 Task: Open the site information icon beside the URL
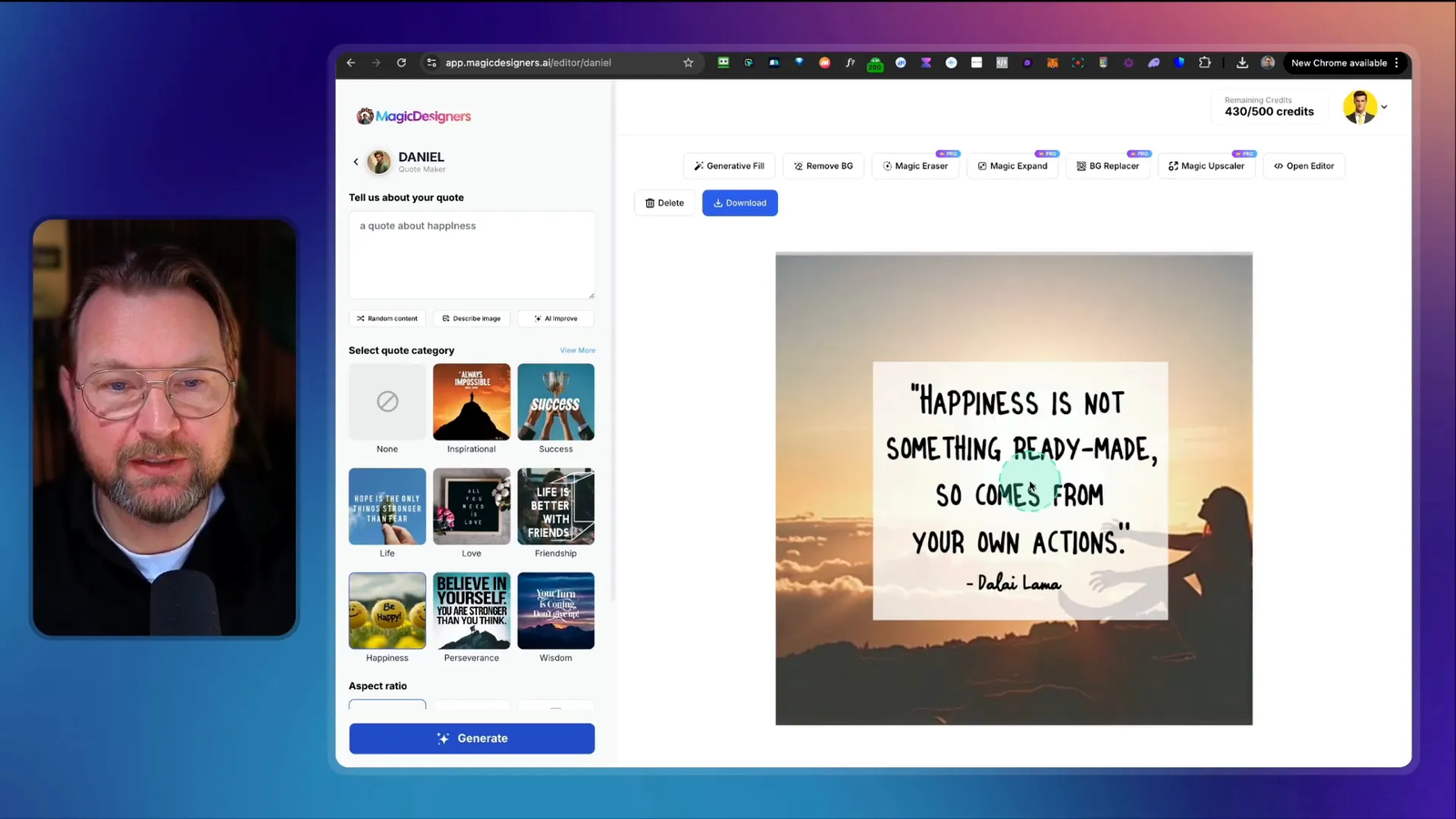pyautogui.click(x=432, y=63)
